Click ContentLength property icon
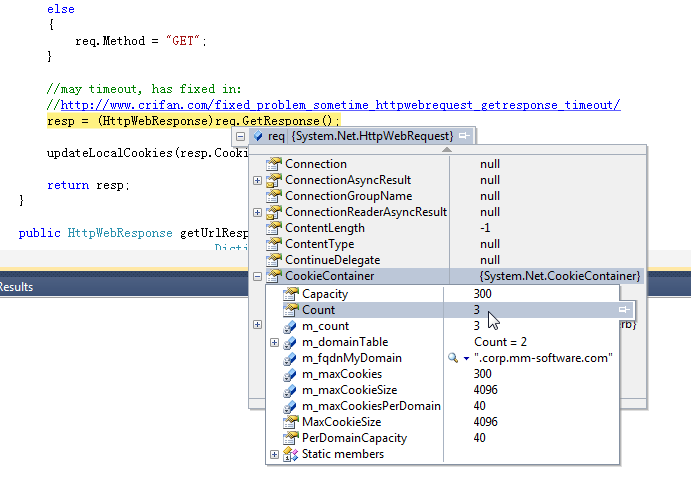 click(x=273, y=228)
